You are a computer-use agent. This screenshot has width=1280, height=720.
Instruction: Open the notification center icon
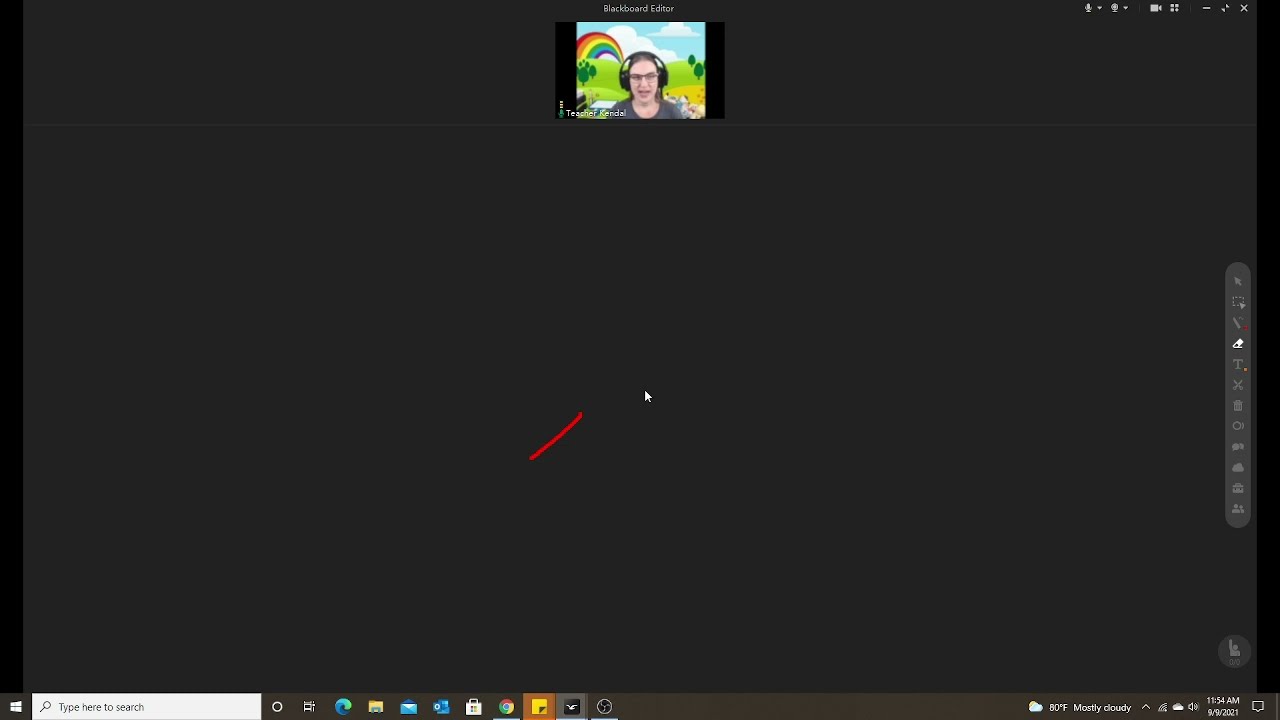click(x=1259, y=707)
